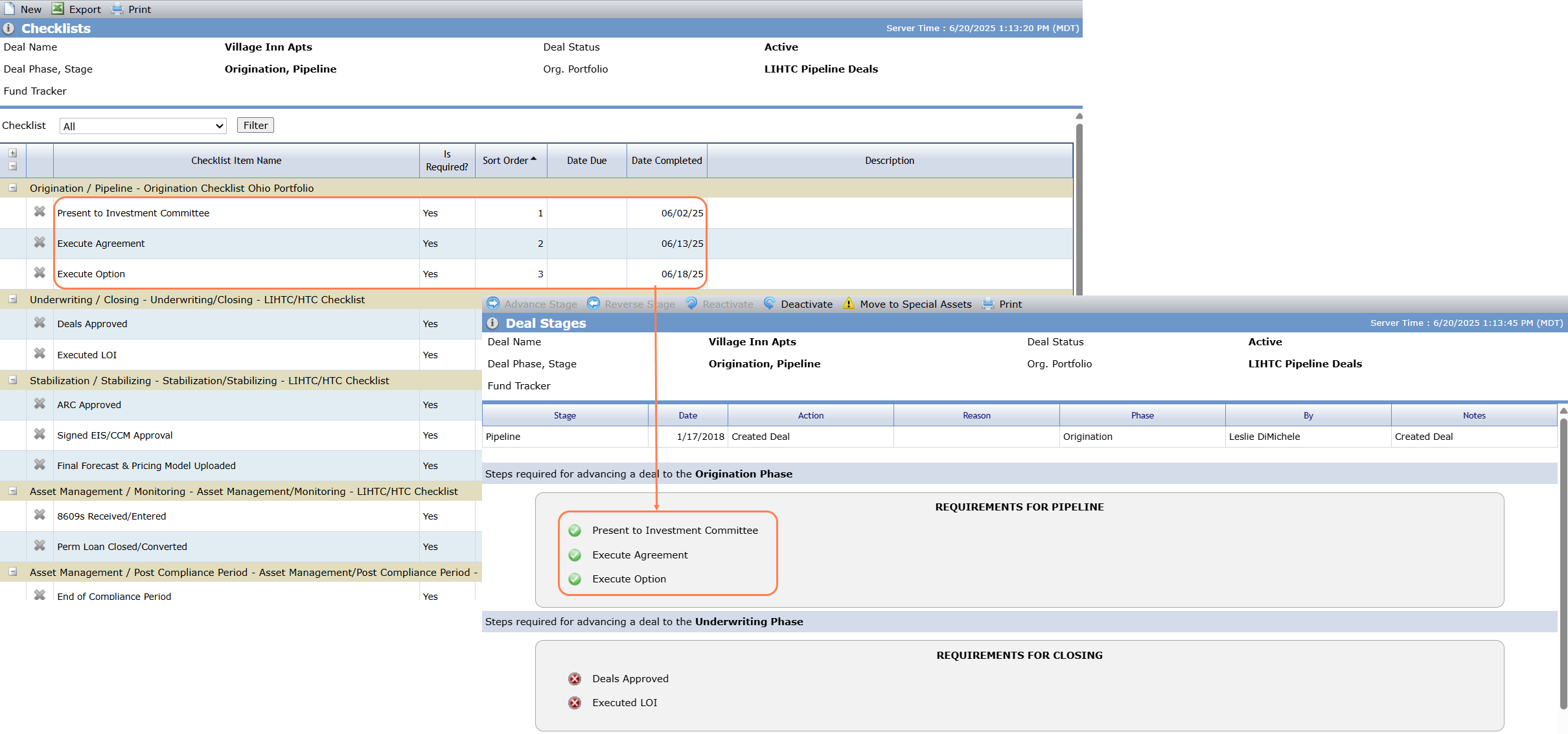Image resolution: width=1568 pixels, height=734 pixels.
Task: Click Move to Special Assets warning icon
Action: [x=849, y=303]
